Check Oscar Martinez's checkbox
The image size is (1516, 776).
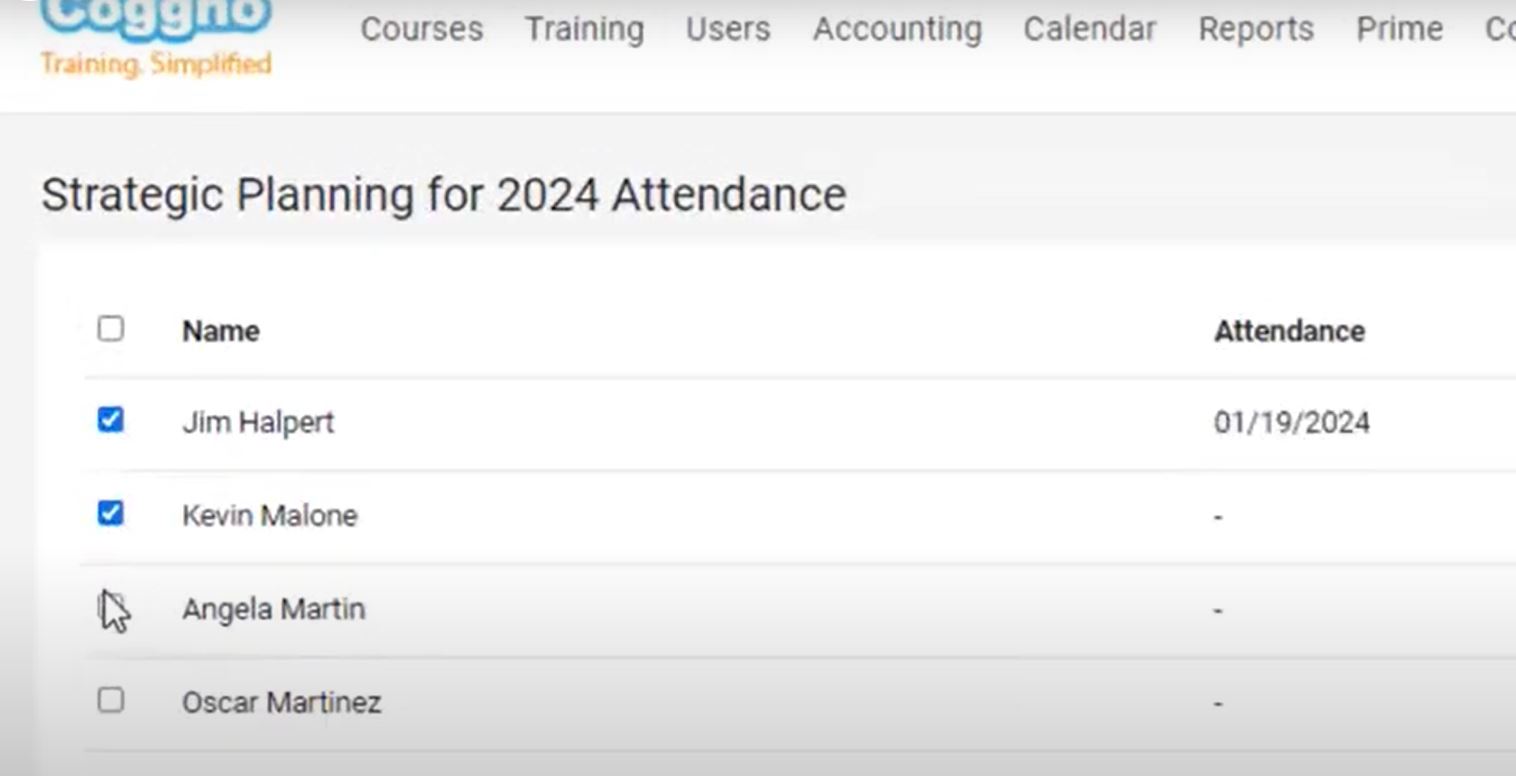point(111,700)
